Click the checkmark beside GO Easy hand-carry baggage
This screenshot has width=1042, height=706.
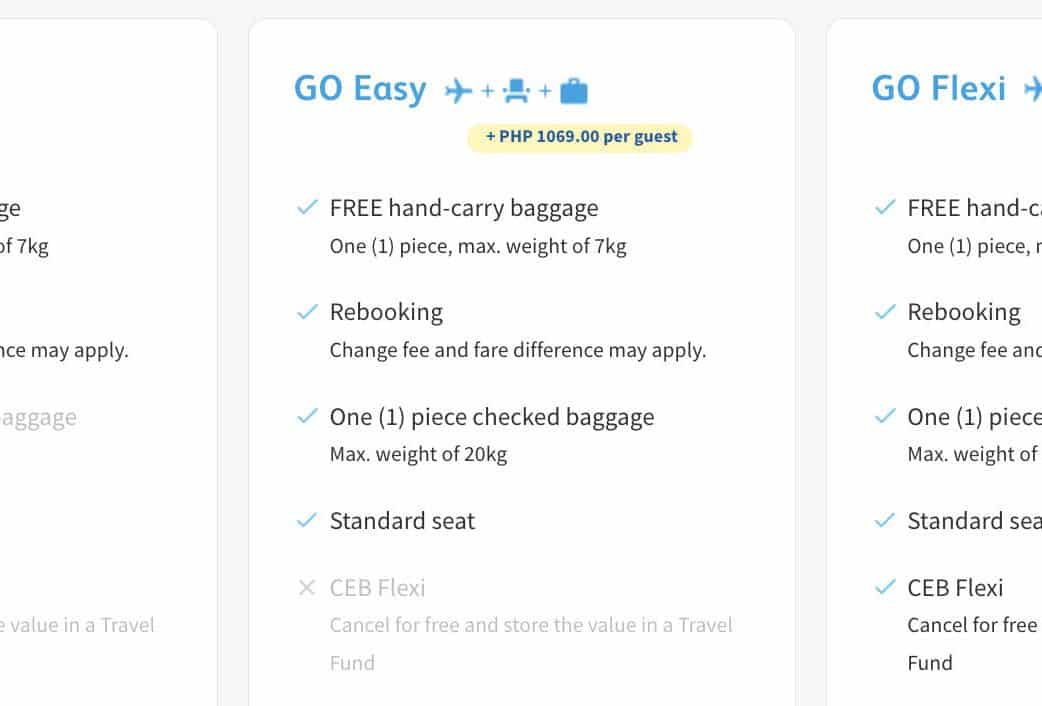(x=307, y=208)
